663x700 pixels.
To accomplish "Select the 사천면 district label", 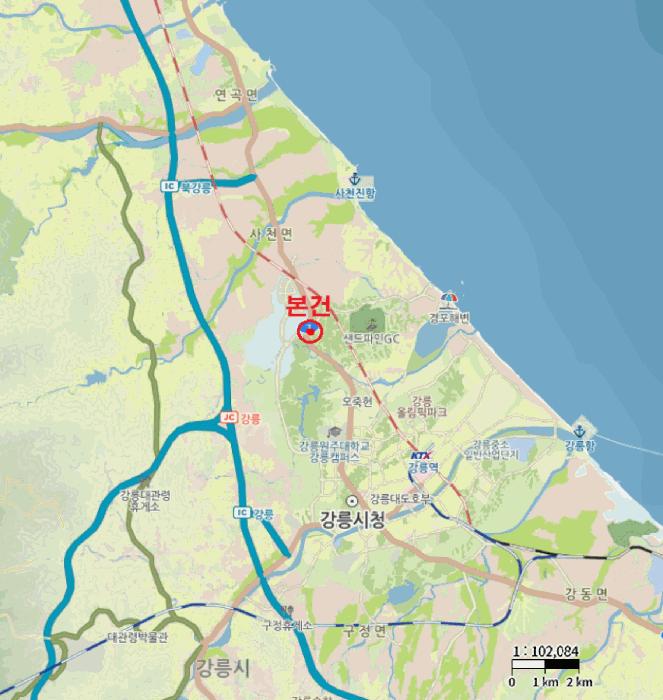I will 271,233.
